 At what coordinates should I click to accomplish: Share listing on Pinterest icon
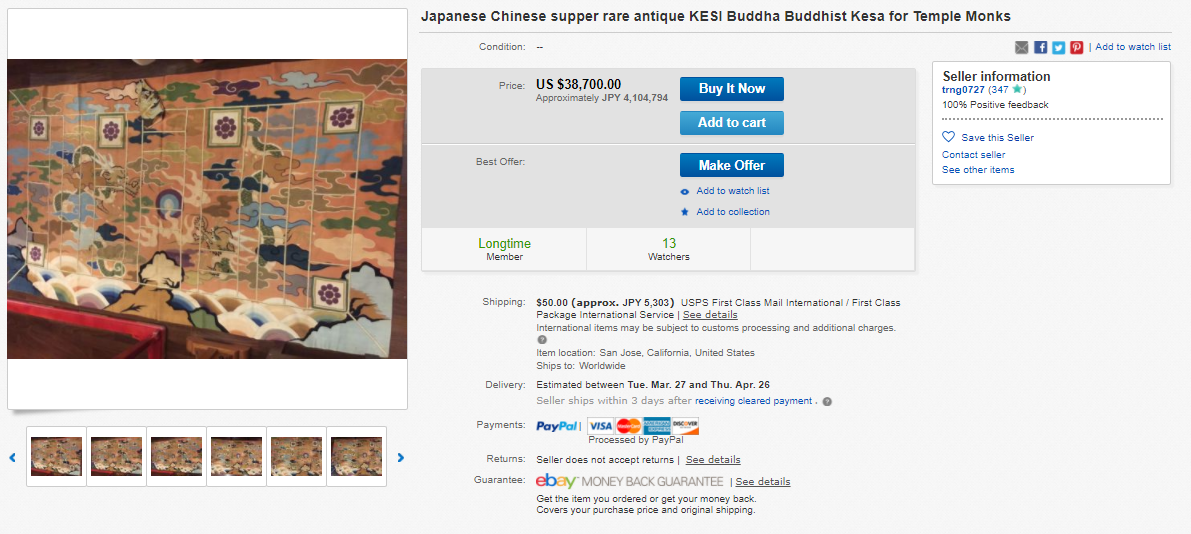tap(1077, 47)
